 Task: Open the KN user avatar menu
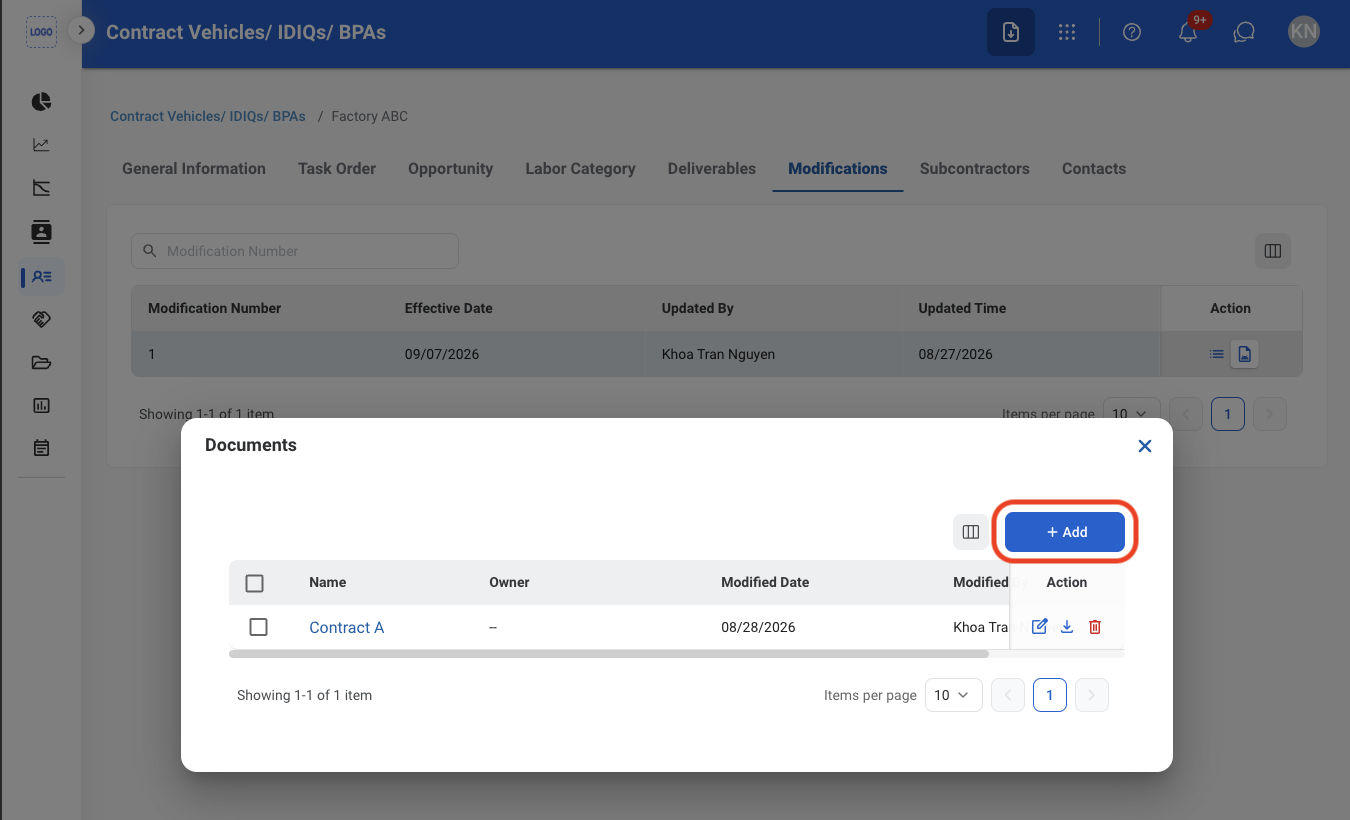1304,32
